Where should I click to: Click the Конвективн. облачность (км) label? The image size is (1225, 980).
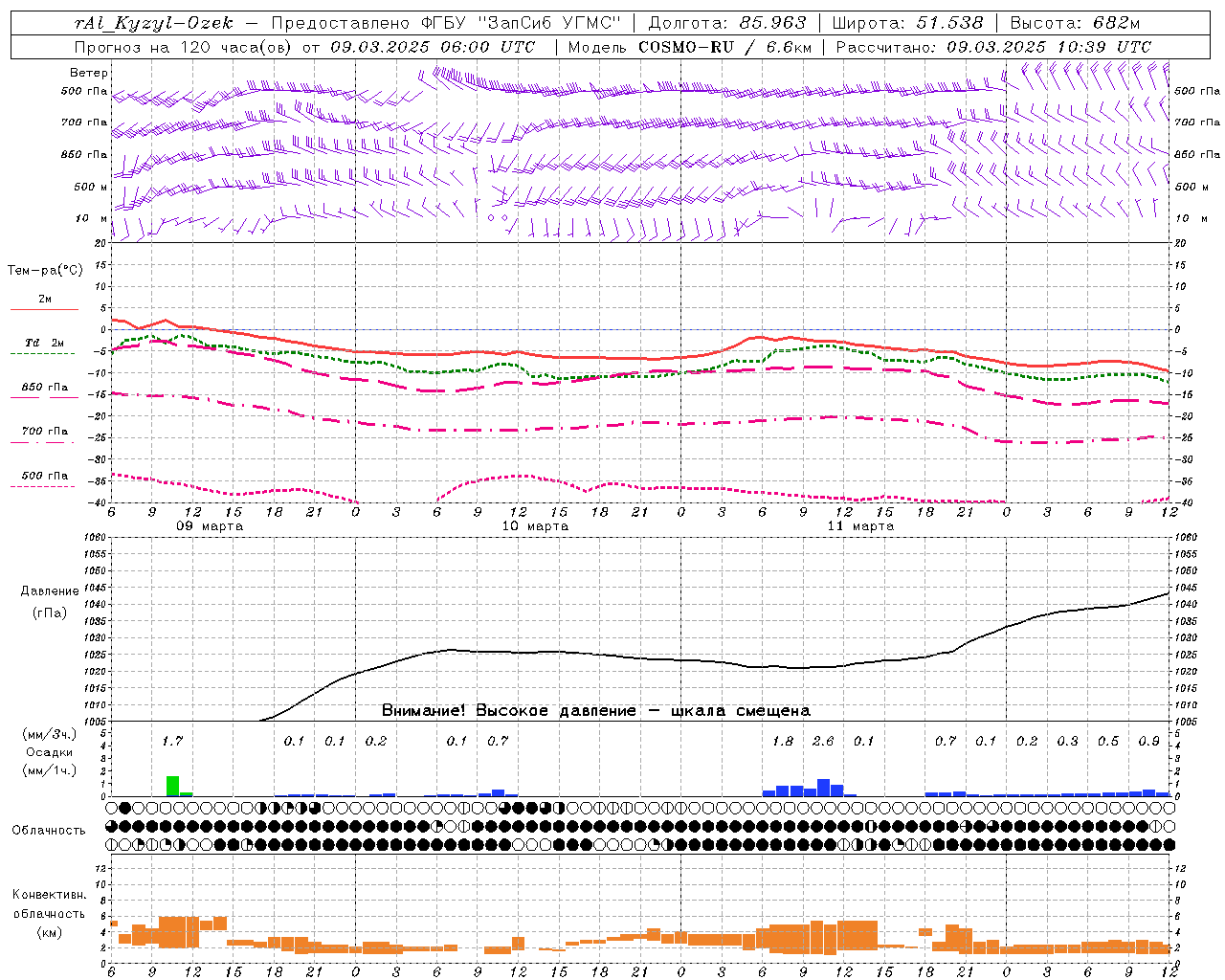tap(49, 913)
